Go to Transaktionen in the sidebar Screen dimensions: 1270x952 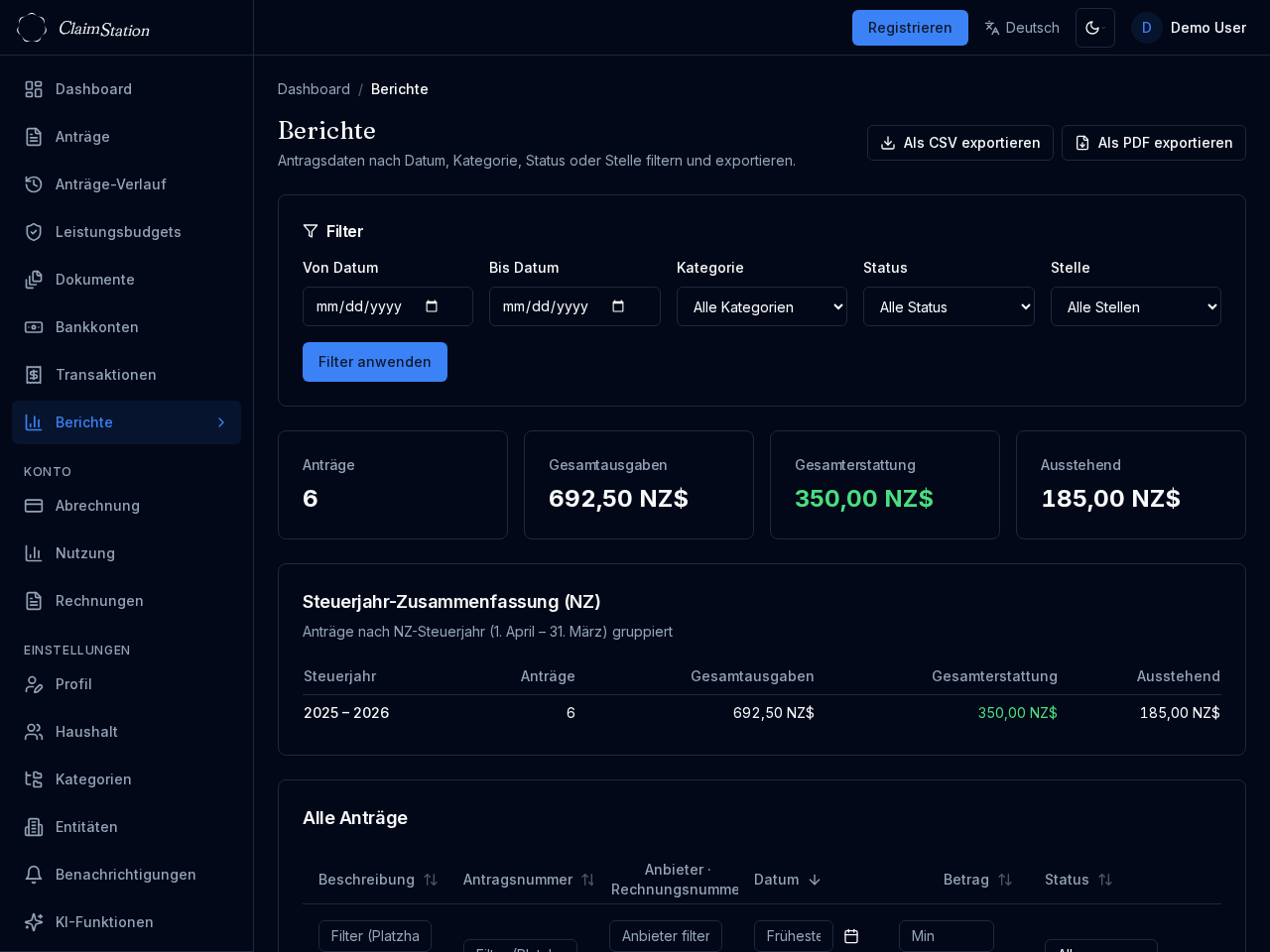coord(105,375)
